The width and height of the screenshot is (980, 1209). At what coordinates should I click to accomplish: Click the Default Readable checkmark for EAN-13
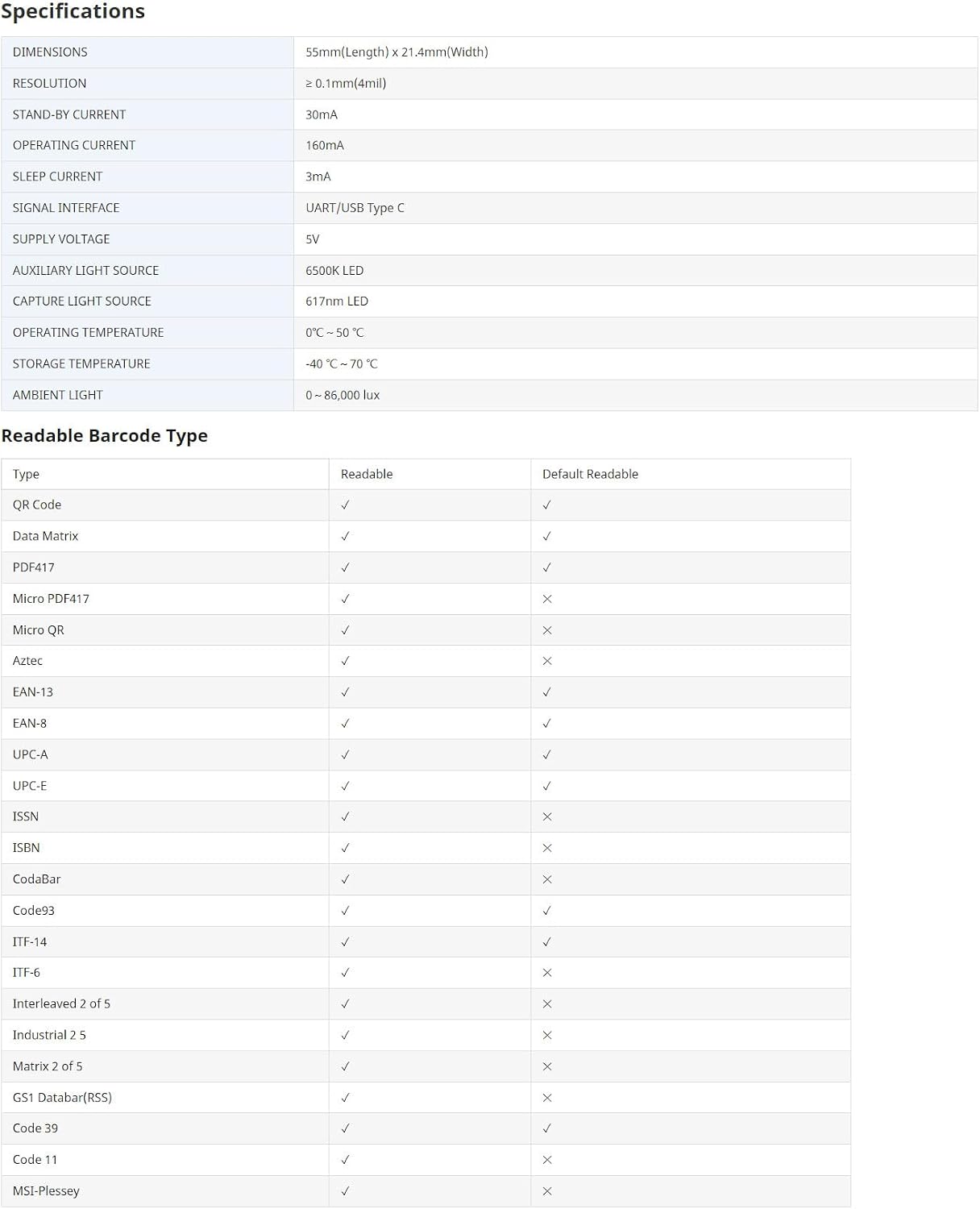pyautogui.click(x=547, y=692)
